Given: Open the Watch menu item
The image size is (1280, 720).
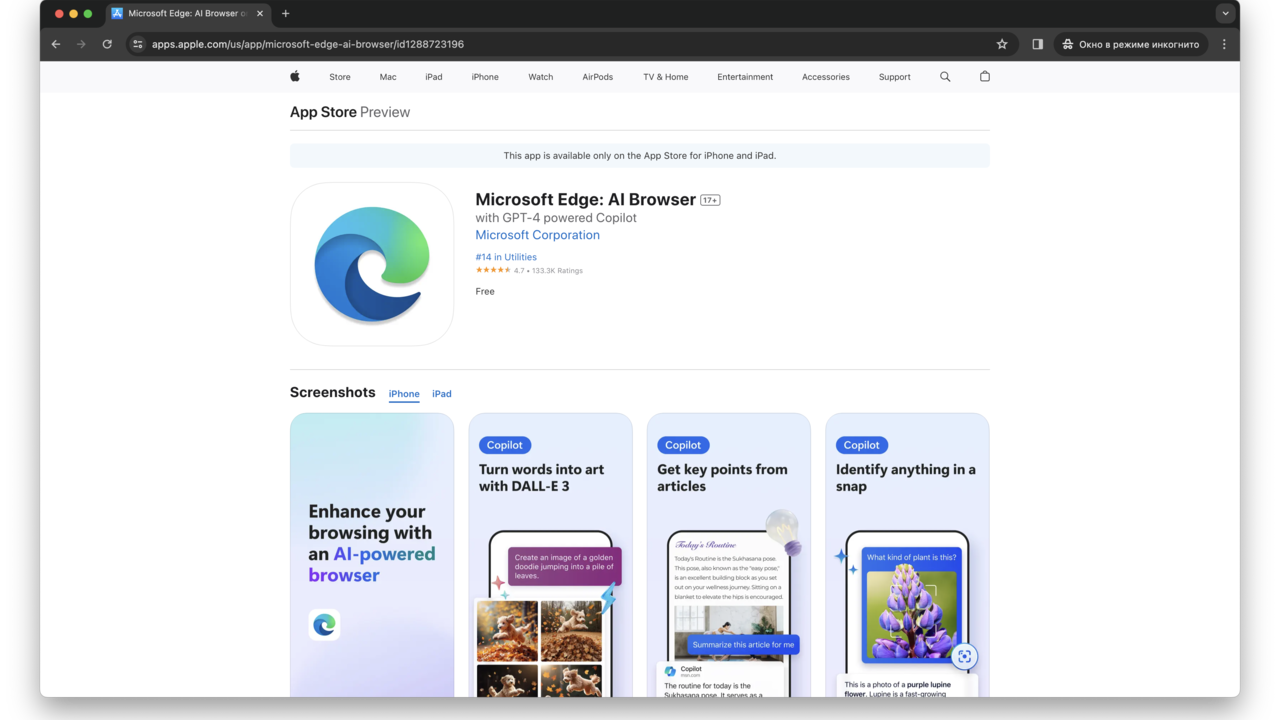Looking at the screenshot, I should (x=541, y=77).
